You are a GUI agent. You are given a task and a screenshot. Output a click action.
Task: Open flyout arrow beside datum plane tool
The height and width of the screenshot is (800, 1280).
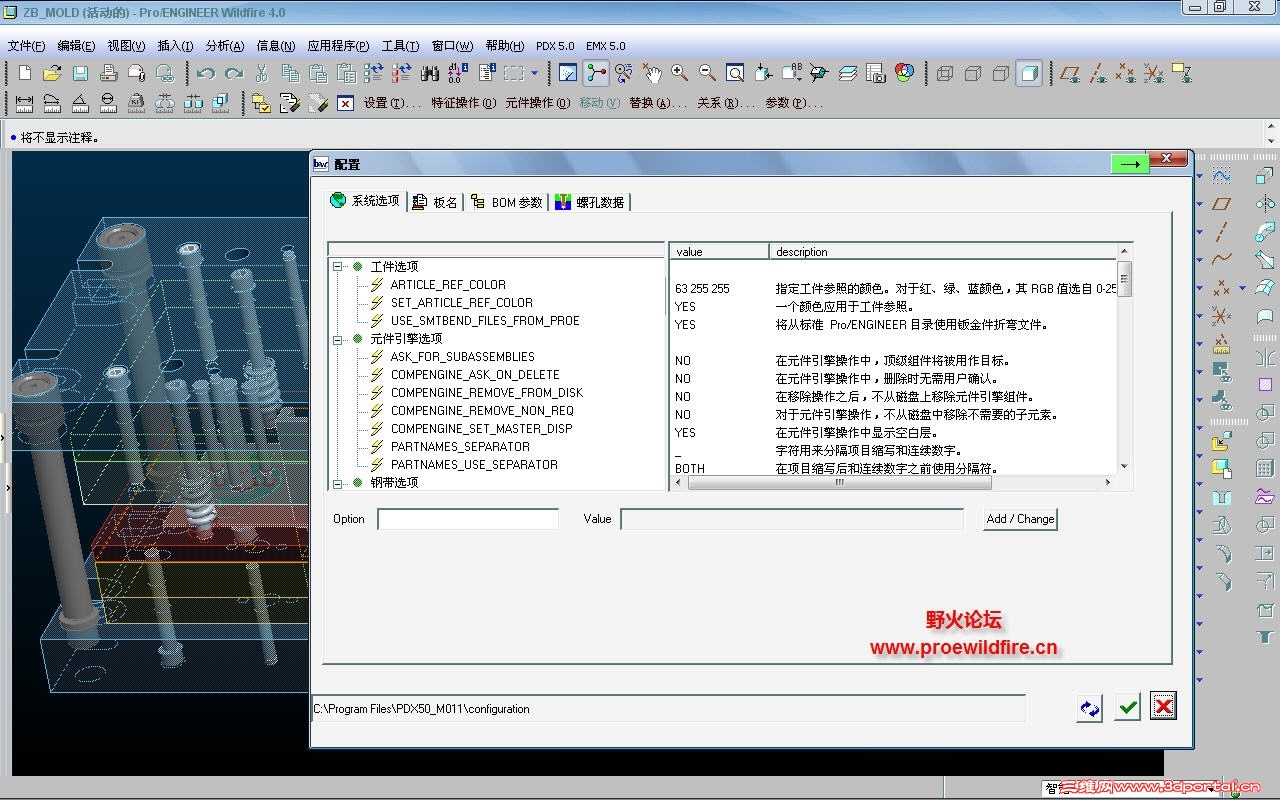tap(1201, 204)
